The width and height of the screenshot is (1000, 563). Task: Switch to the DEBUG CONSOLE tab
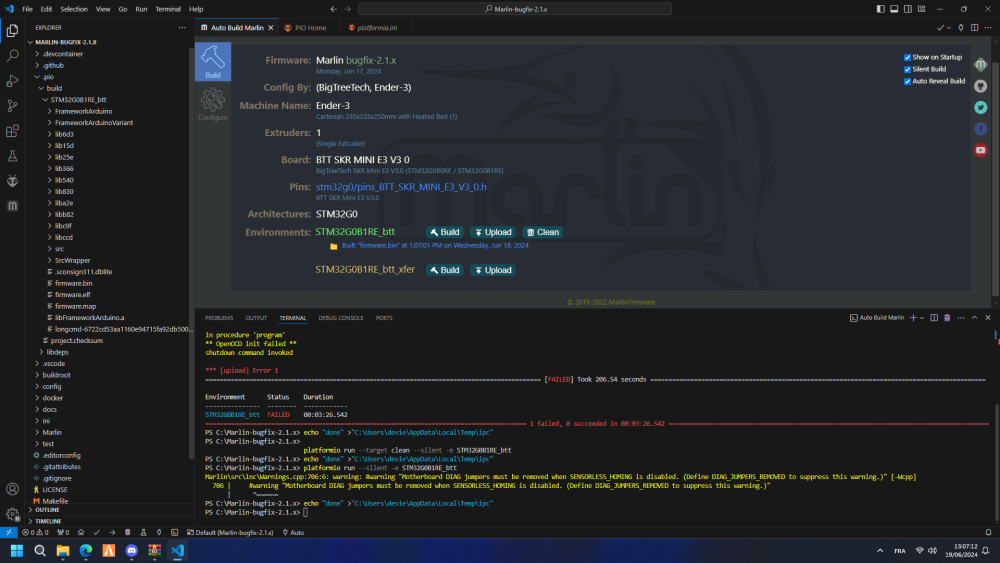341,318
